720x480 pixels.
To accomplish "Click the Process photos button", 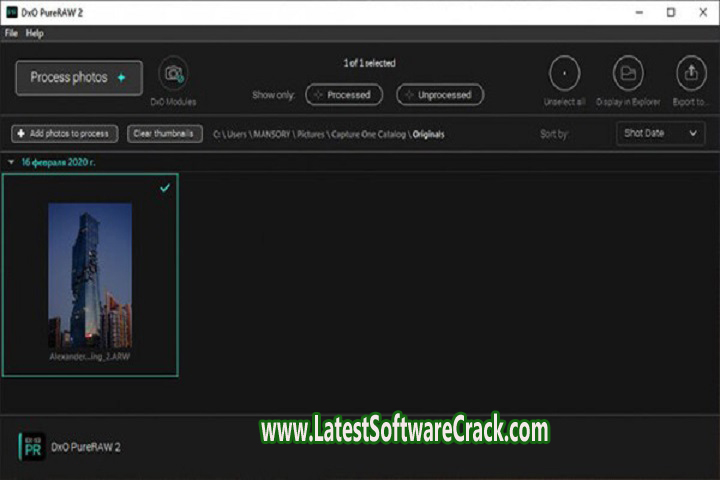I will (78, 78).
